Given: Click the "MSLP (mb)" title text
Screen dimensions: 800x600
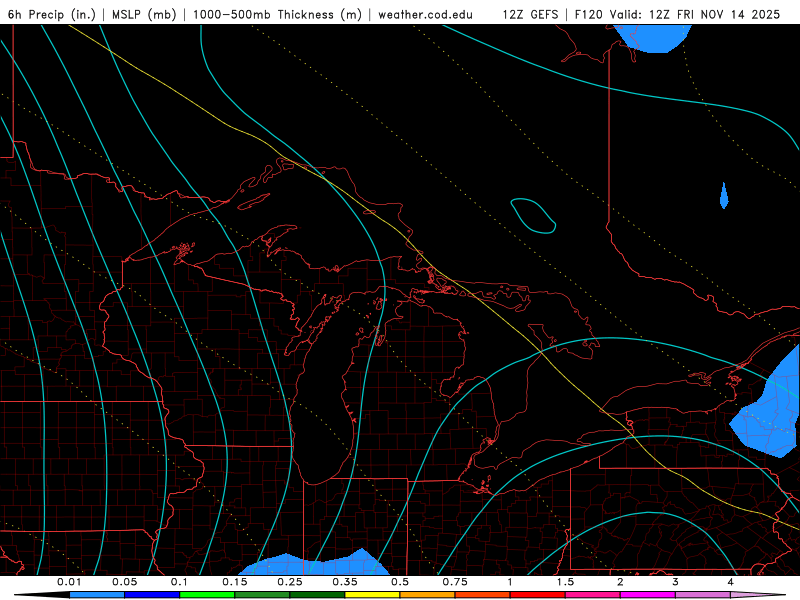Looking at the screenshot, I should click(143, 14).
